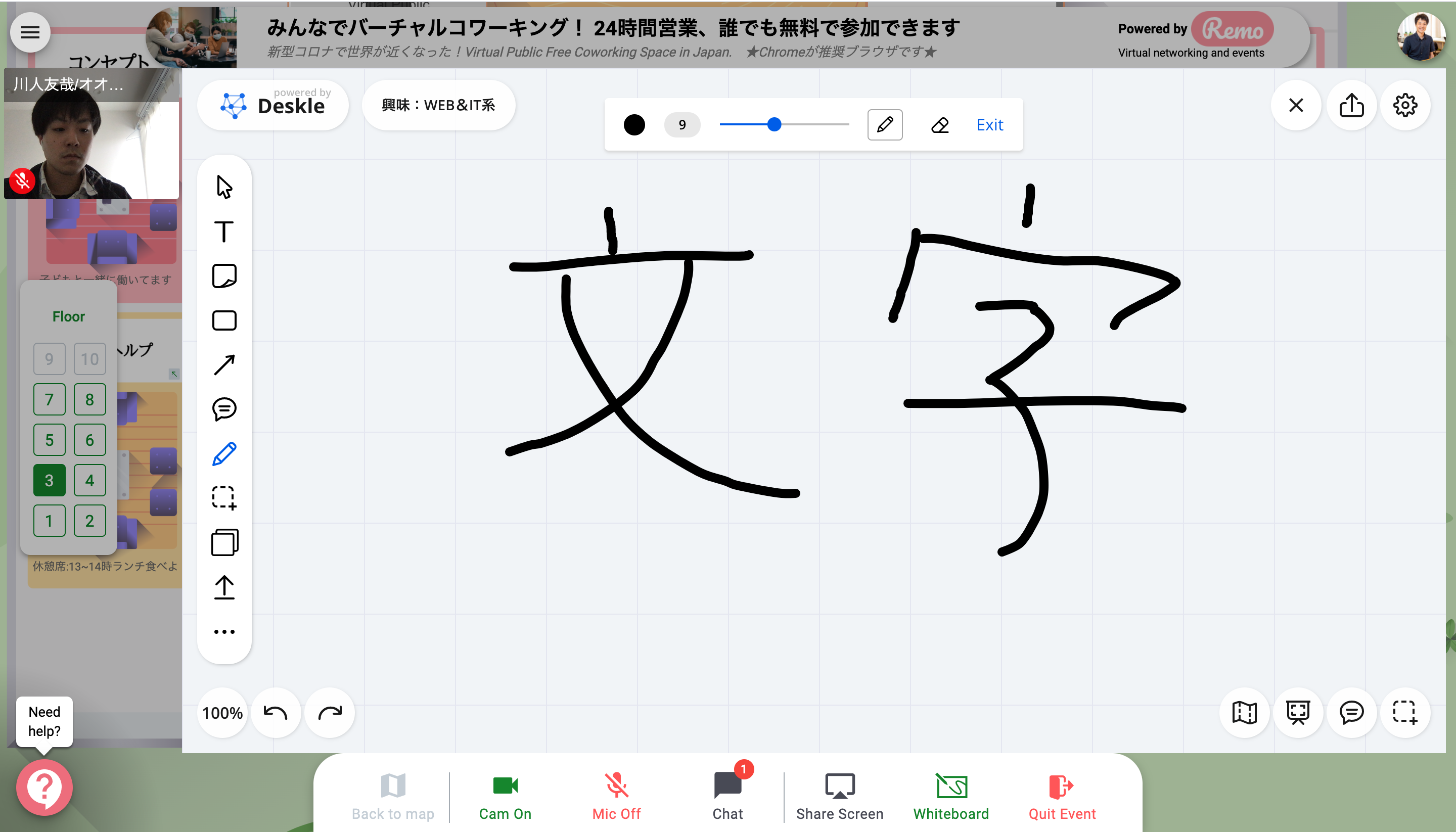Viewport: 1456px width, 832px height.
Task: Open the Chat panel
Action: (727, 797)
